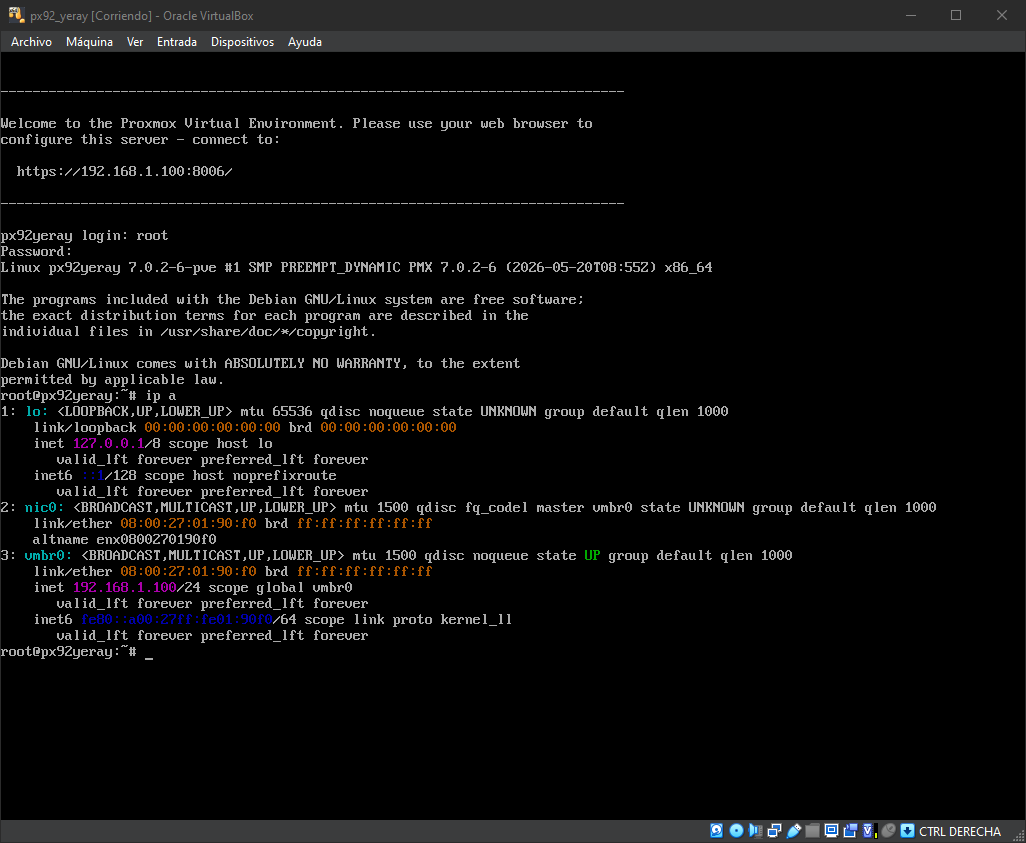This screenshot has width=1026, height=843.
Task: Open the Ayuda menu
Action: coord(305,42)
